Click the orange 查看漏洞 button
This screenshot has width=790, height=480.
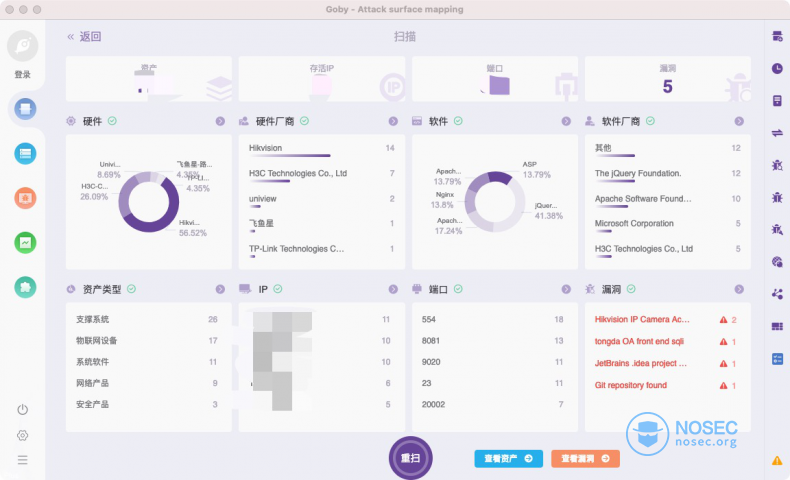(585, 458)
